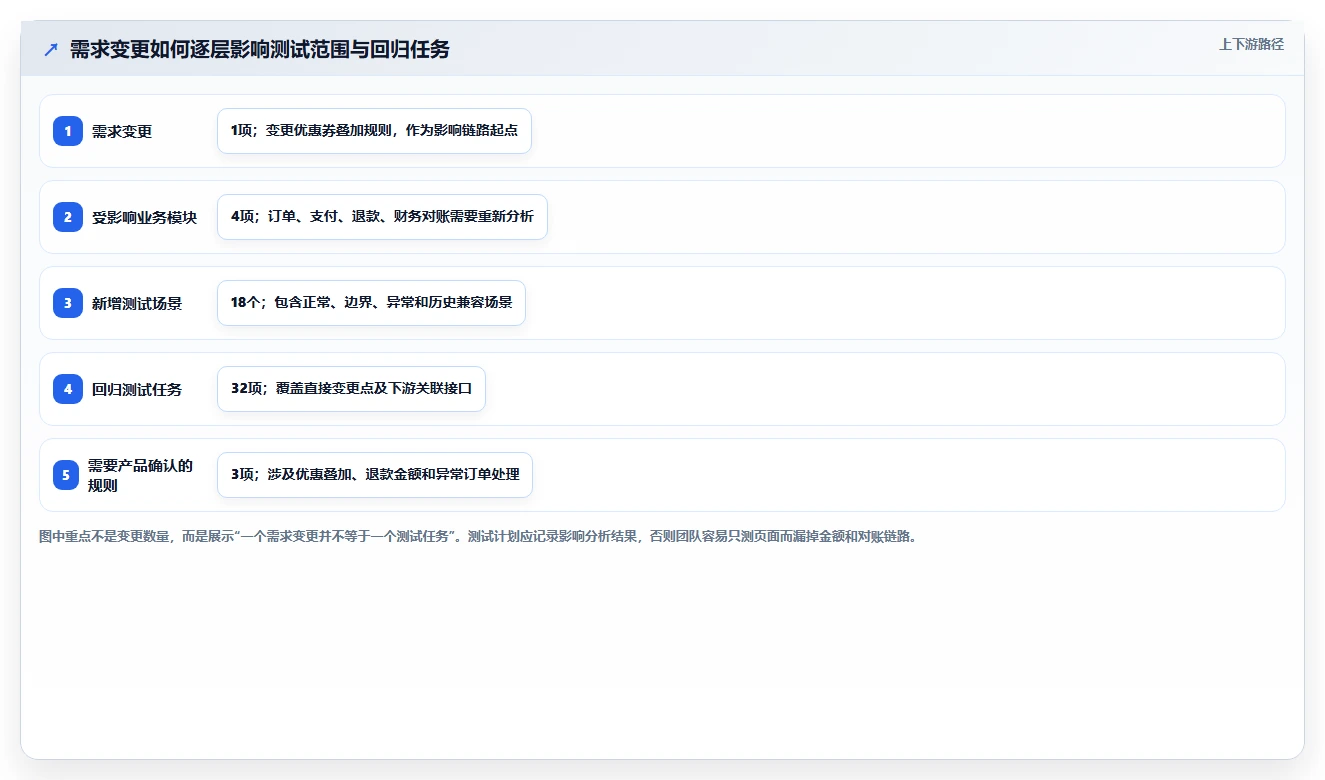Open the card 3项；涉及优惠叠加、退款金额
The width and height of the screenshot is (1325, 780).
click(375, 475)
